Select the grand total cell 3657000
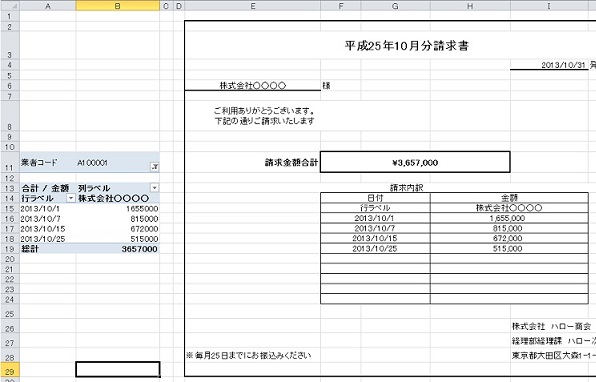This screenshot has height=382, width=596. pyautogui.click(x=117, y=249)
